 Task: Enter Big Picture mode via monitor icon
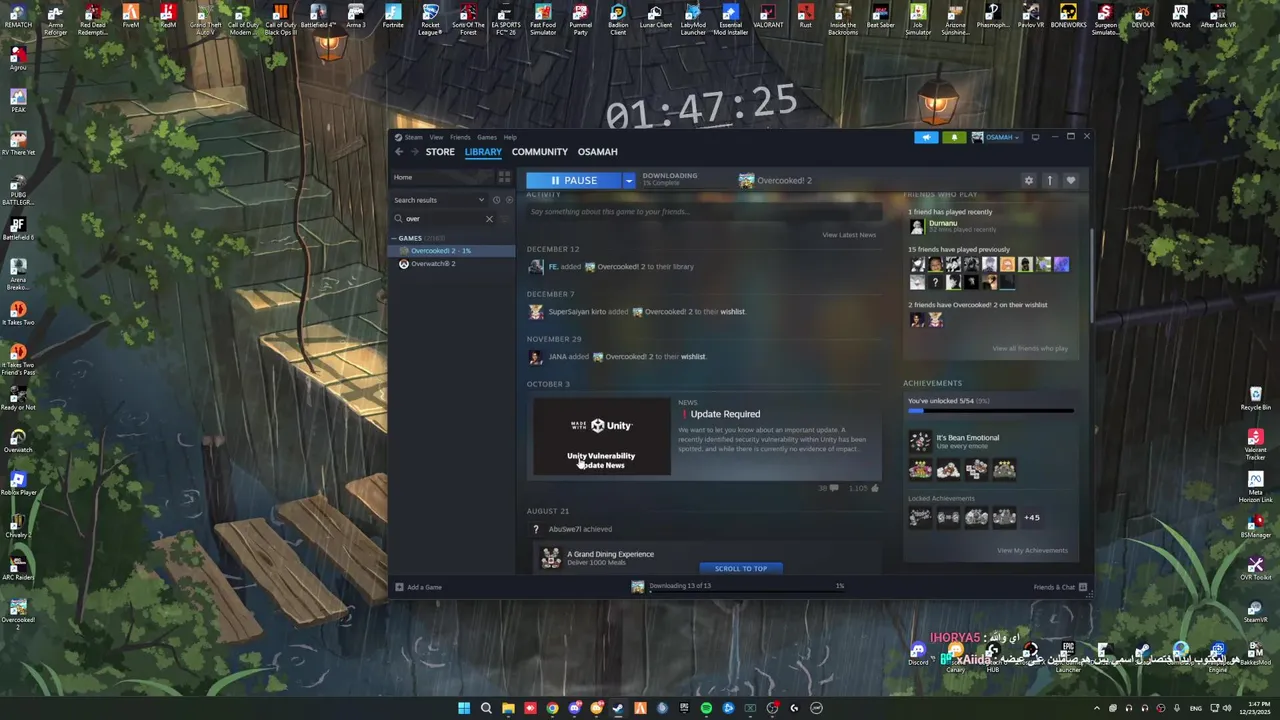coord(1035,137)
